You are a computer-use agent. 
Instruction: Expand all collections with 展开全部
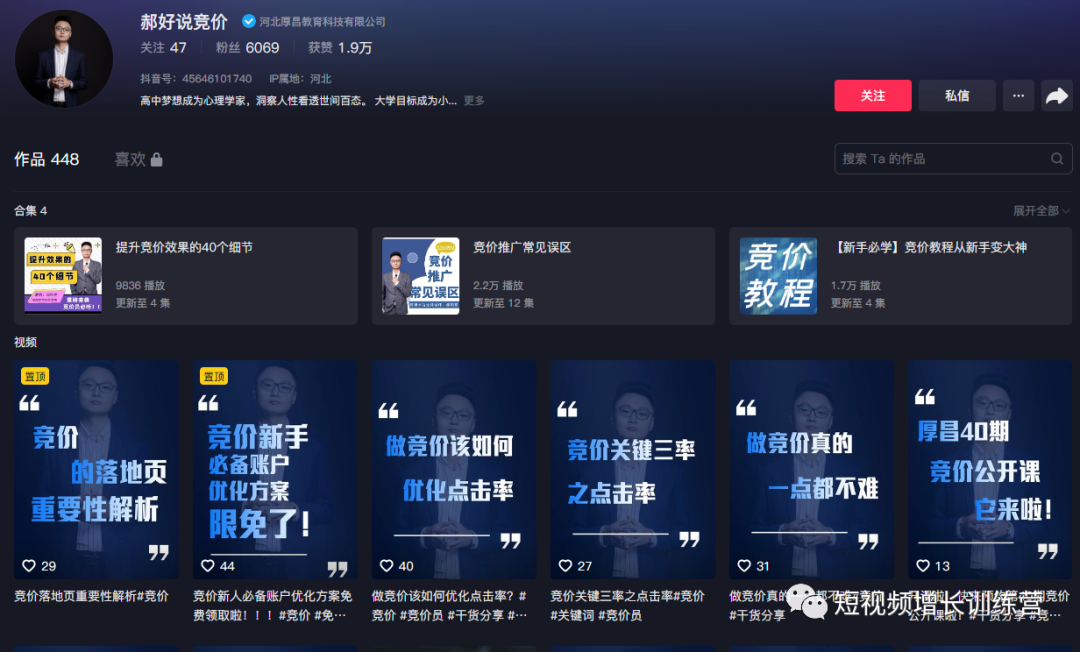(x=1041, y=211)
